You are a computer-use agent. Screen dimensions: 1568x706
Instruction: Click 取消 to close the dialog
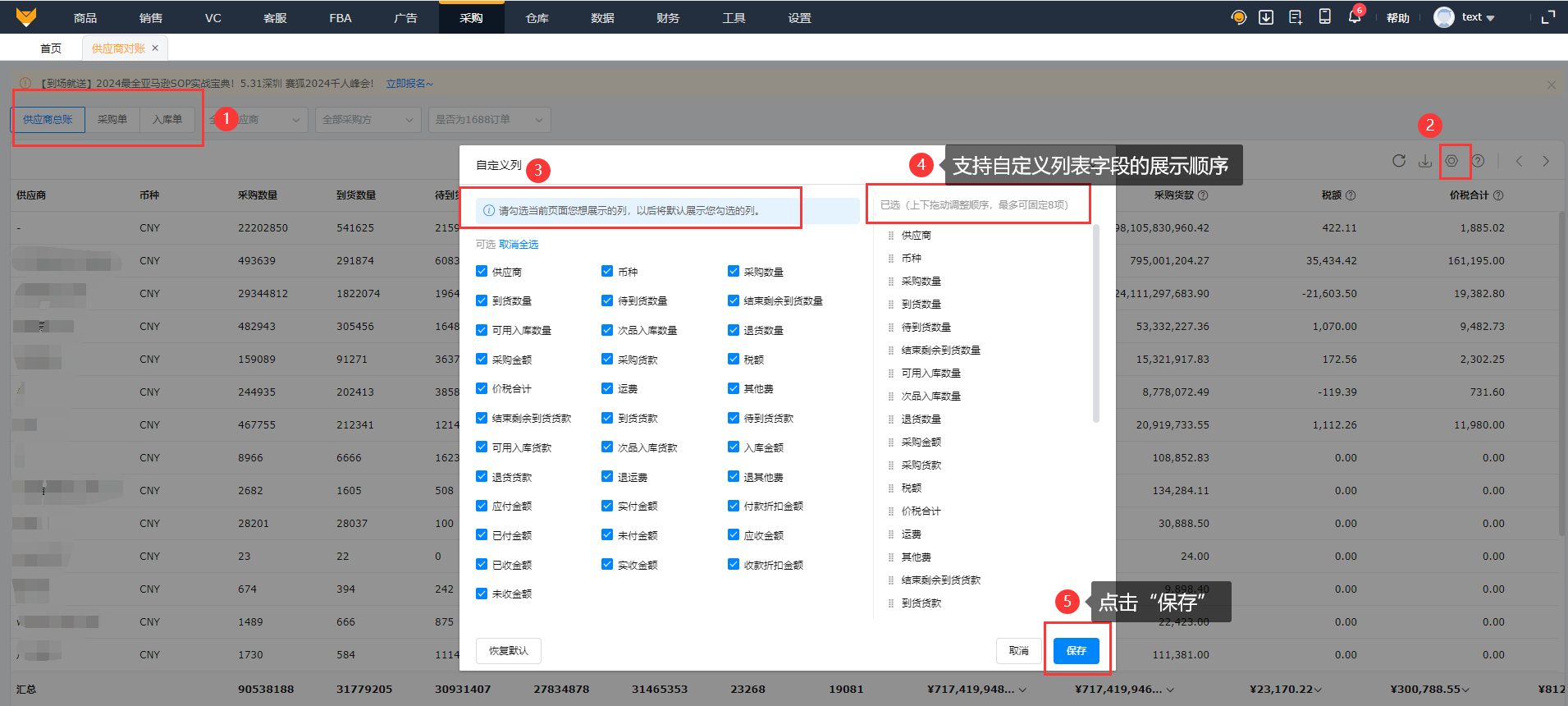click(1019, 651)
